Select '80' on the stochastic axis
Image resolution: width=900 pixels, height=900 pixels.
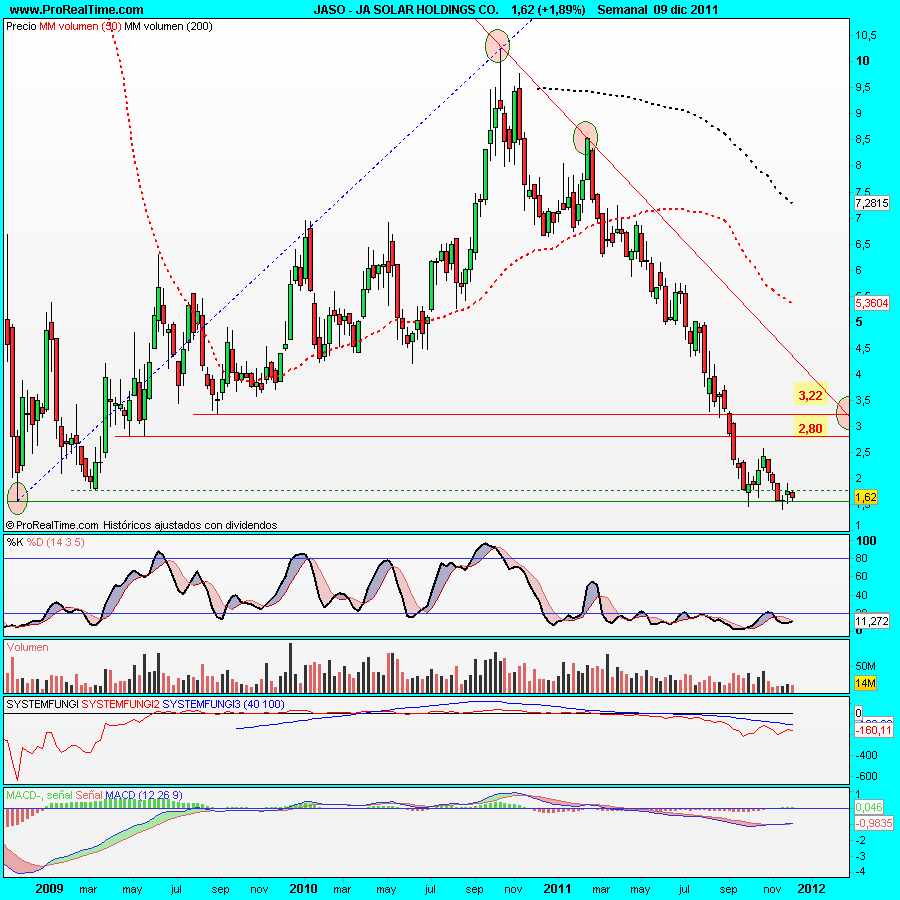pyautogui.click(x=861, y=558)
